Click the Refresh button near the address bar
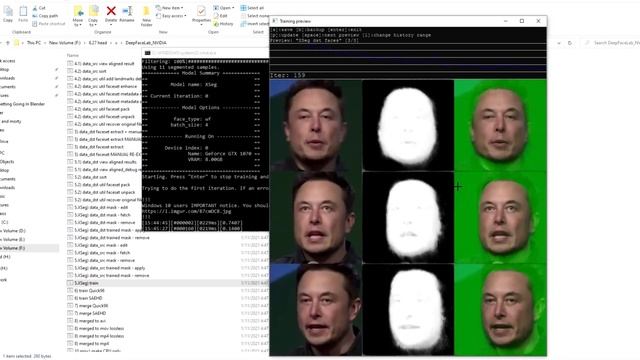The height and width of the screenshot is (360, 640). (x=570, y=42)
